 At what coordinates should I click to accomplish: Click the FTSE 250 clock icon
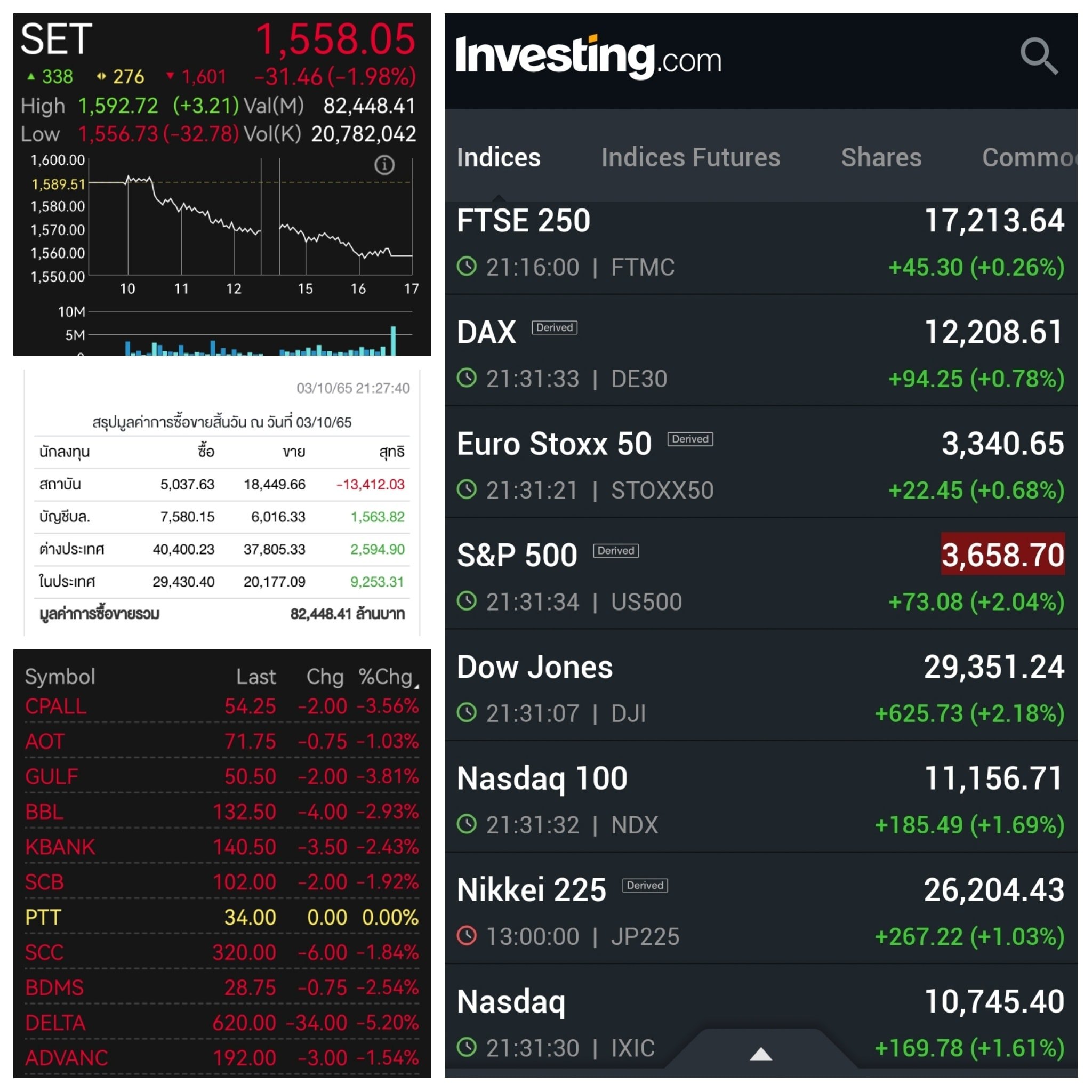[467, 266]
